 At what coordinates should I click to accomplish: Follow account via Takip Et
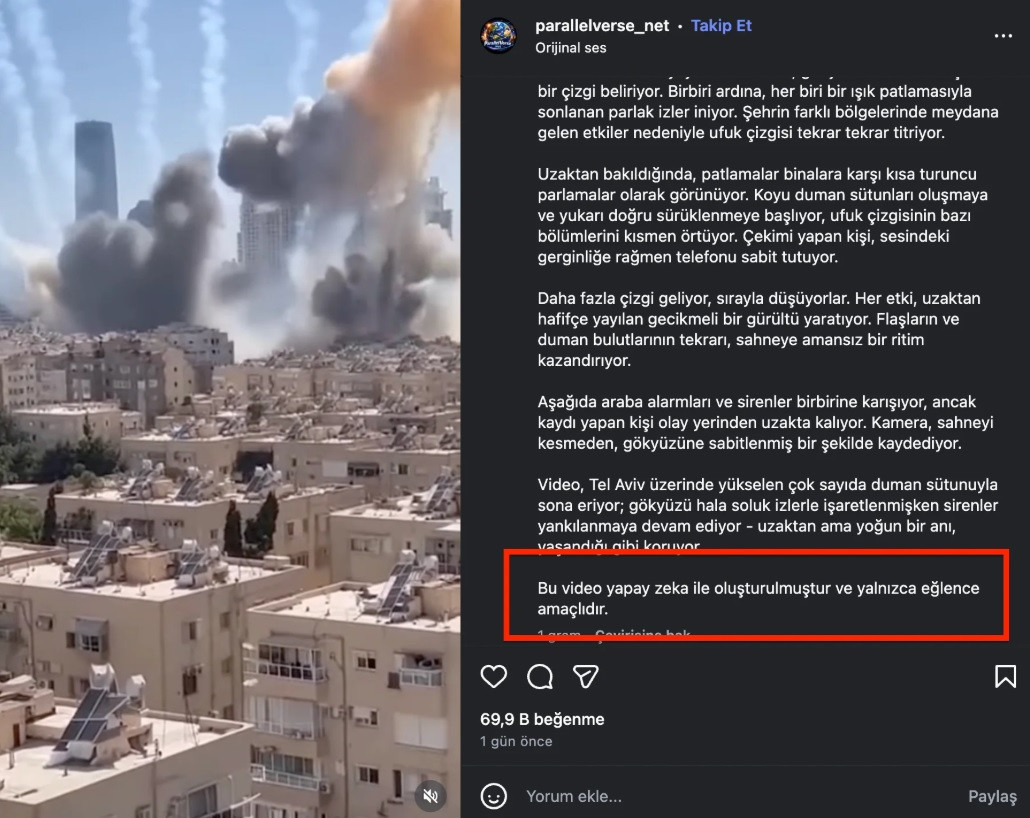click(x=721, y=26)
